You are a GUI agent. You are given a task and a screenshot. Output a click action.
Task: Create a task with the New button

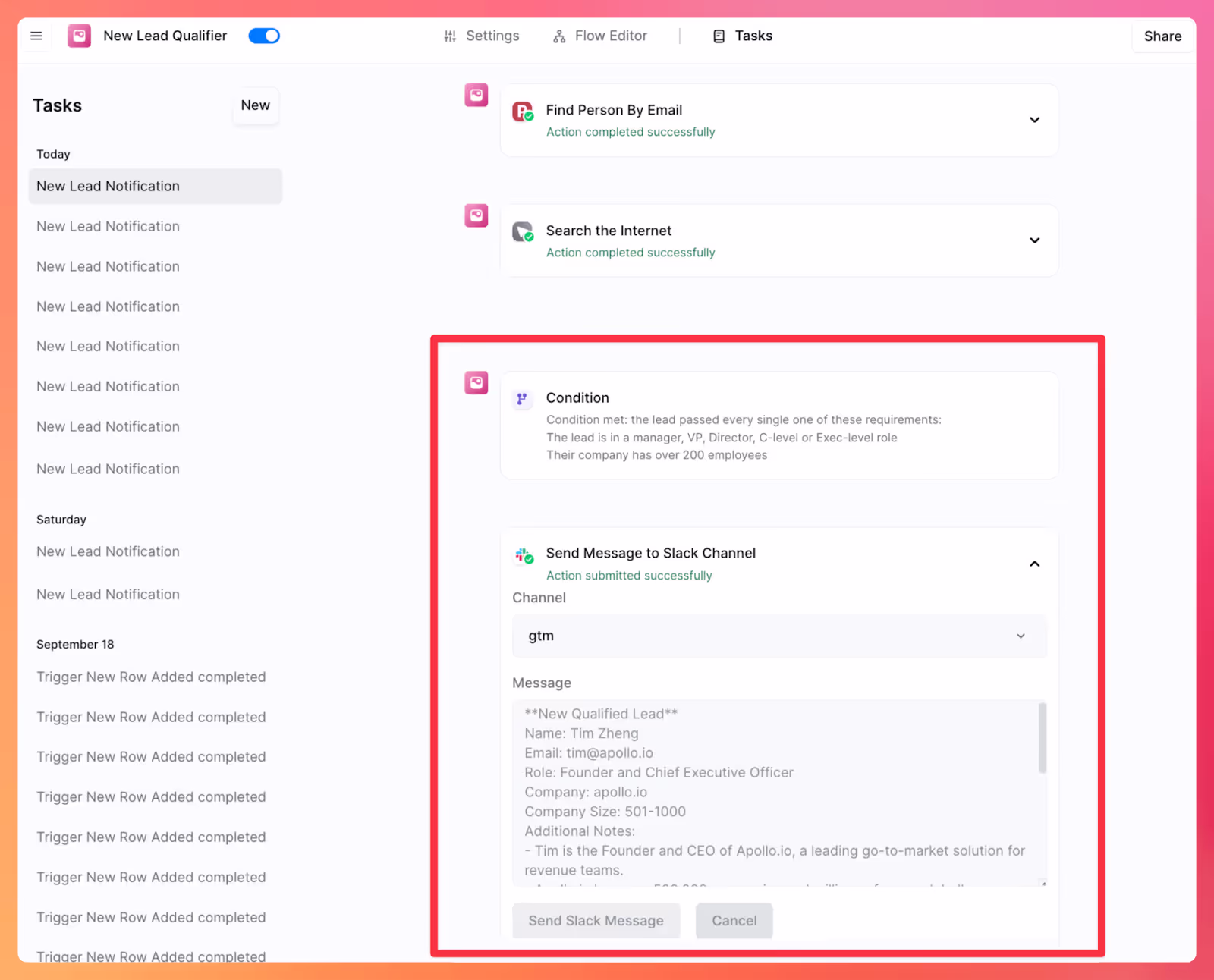(x=256, y=105)
